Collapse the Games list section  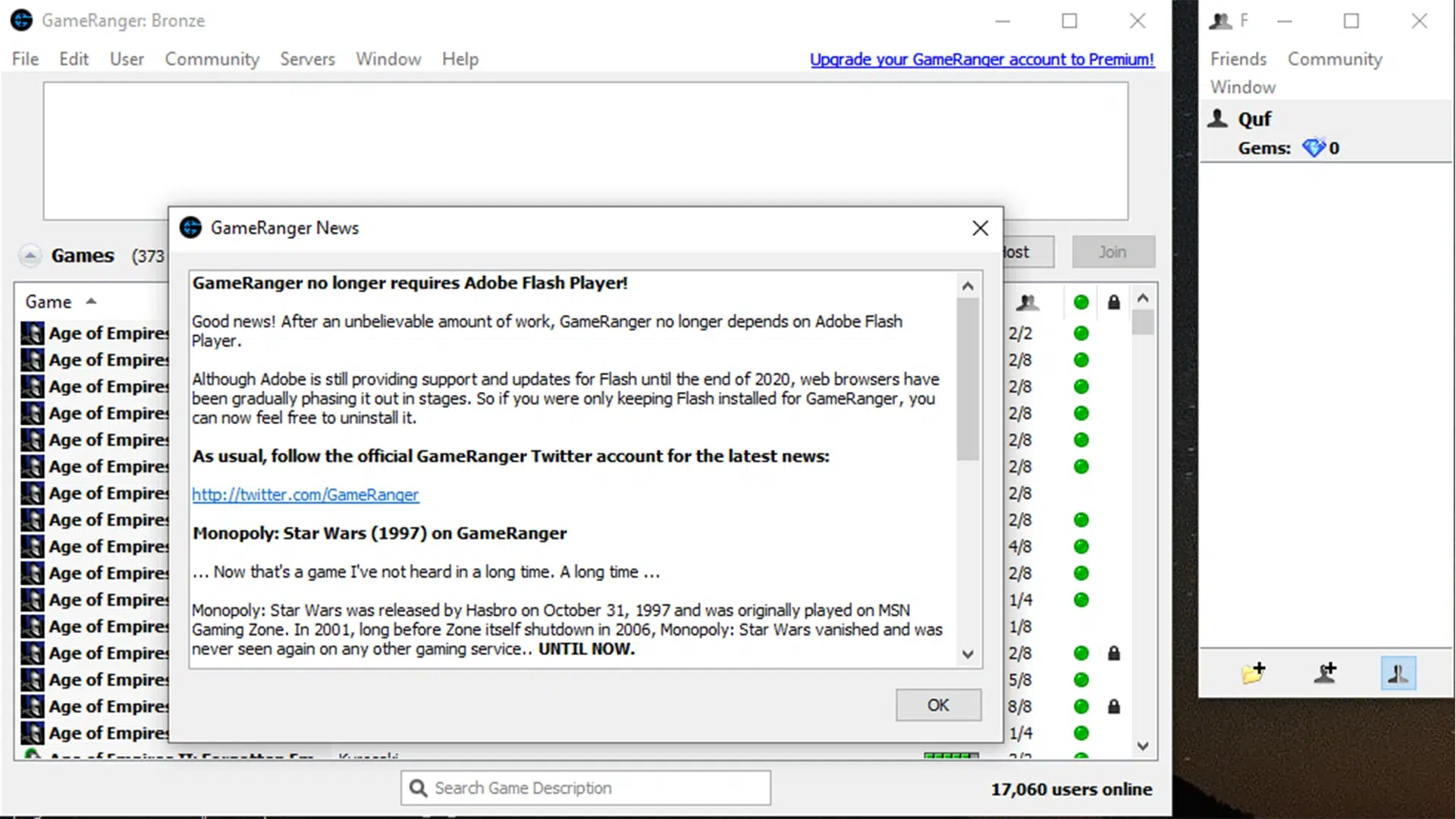tap(30, 256)
